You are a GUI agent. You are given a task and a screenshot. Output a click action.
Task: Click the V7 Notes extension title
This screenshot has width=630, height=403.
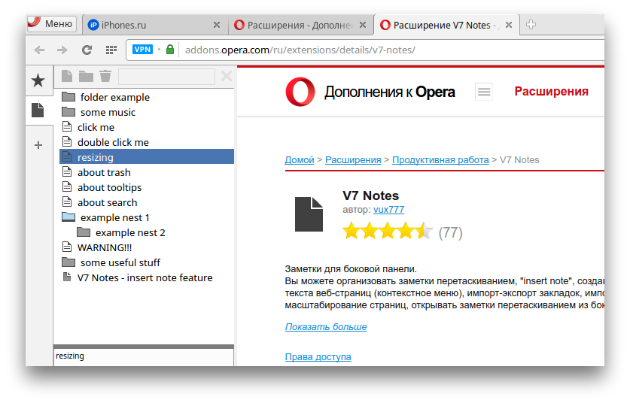[x=370, y=196]
